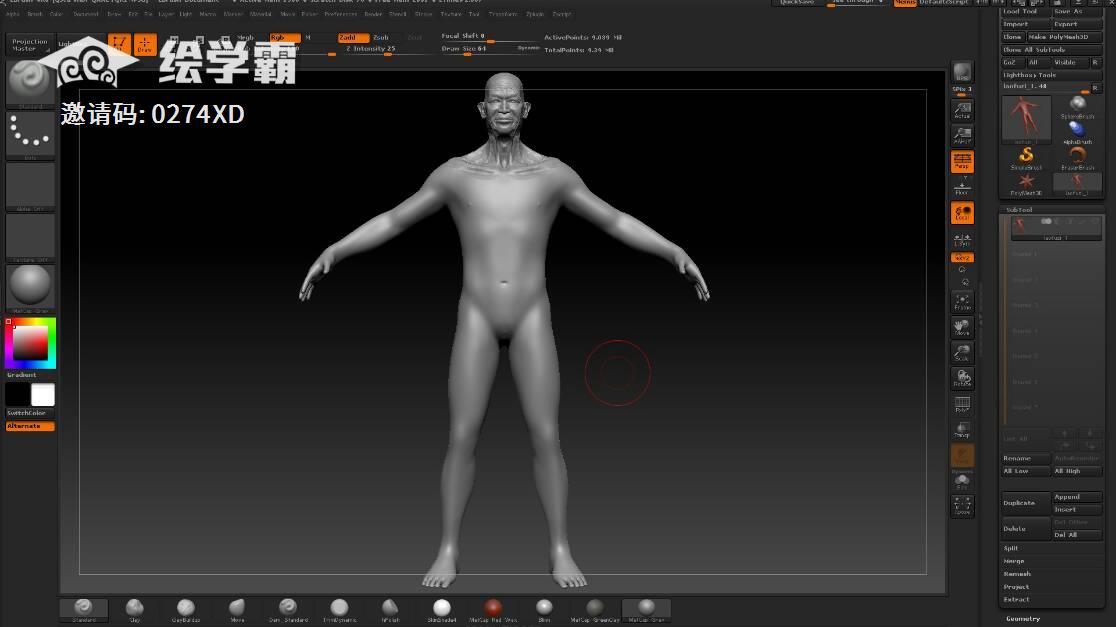
Task: Apply the Blinn material
Action: coord(544,609)
